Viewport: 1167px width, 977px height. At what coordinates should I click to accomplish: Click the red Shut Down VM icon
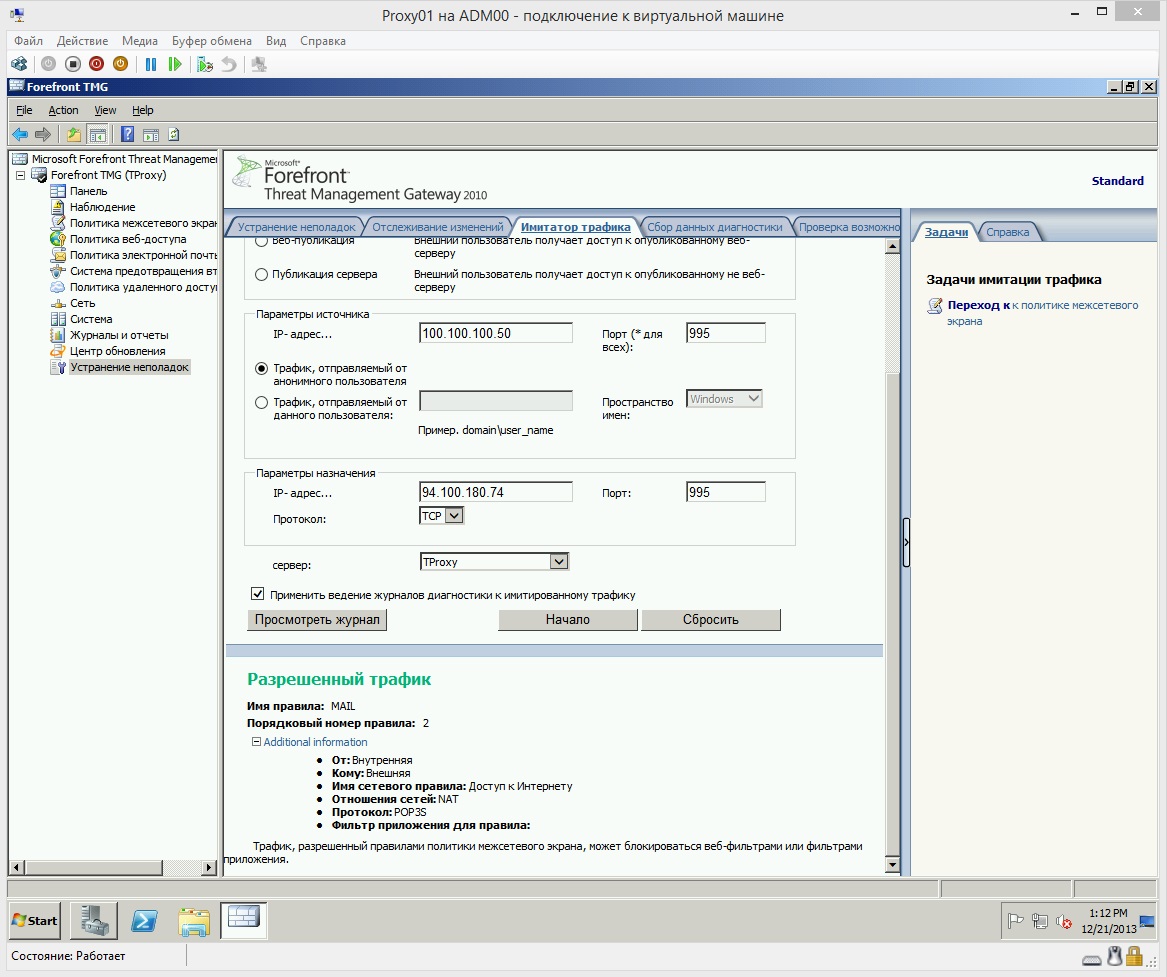click(96, 65)
